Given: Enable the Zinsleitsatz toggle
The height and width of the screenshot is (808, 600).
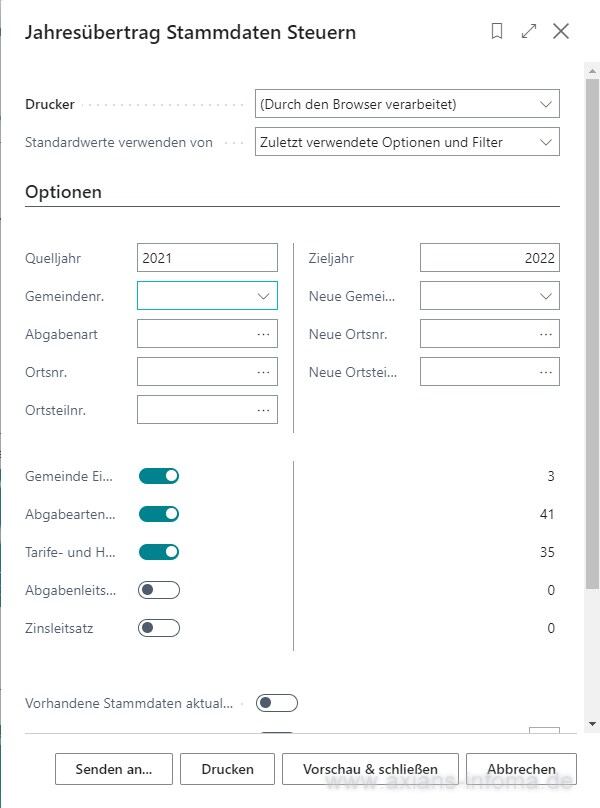Looking at the screenshot, I should [159, 628].
